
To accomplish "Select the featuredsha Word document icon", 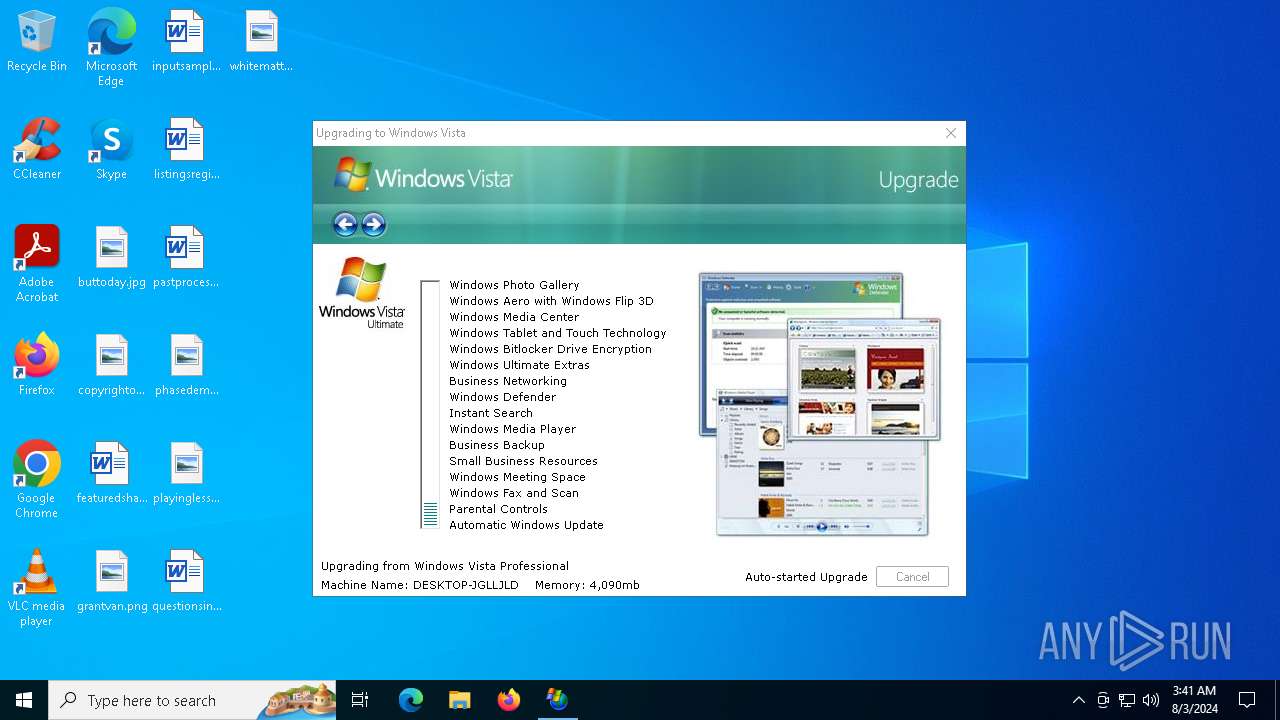I will point(112,474).
